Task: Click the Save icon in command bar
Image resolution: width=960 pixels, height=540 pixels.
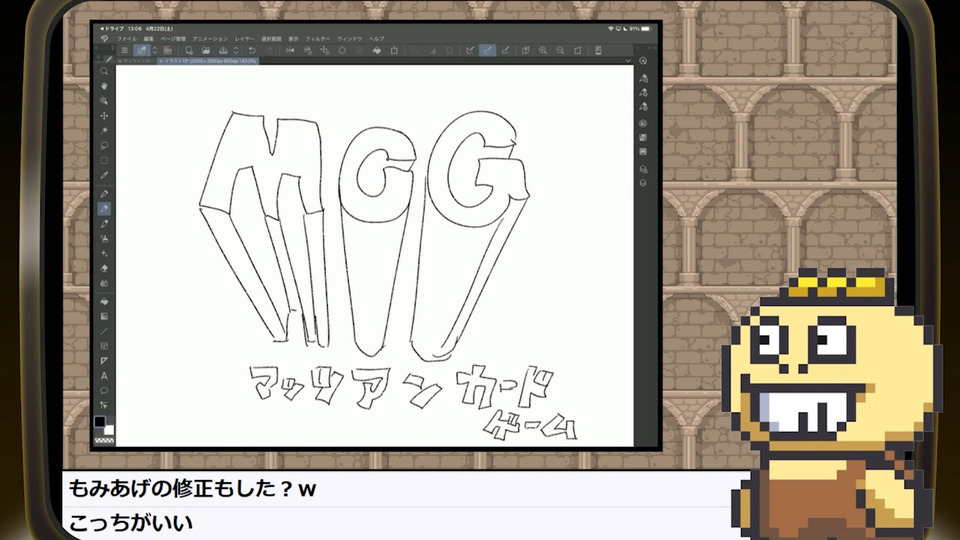Action: 223,51
